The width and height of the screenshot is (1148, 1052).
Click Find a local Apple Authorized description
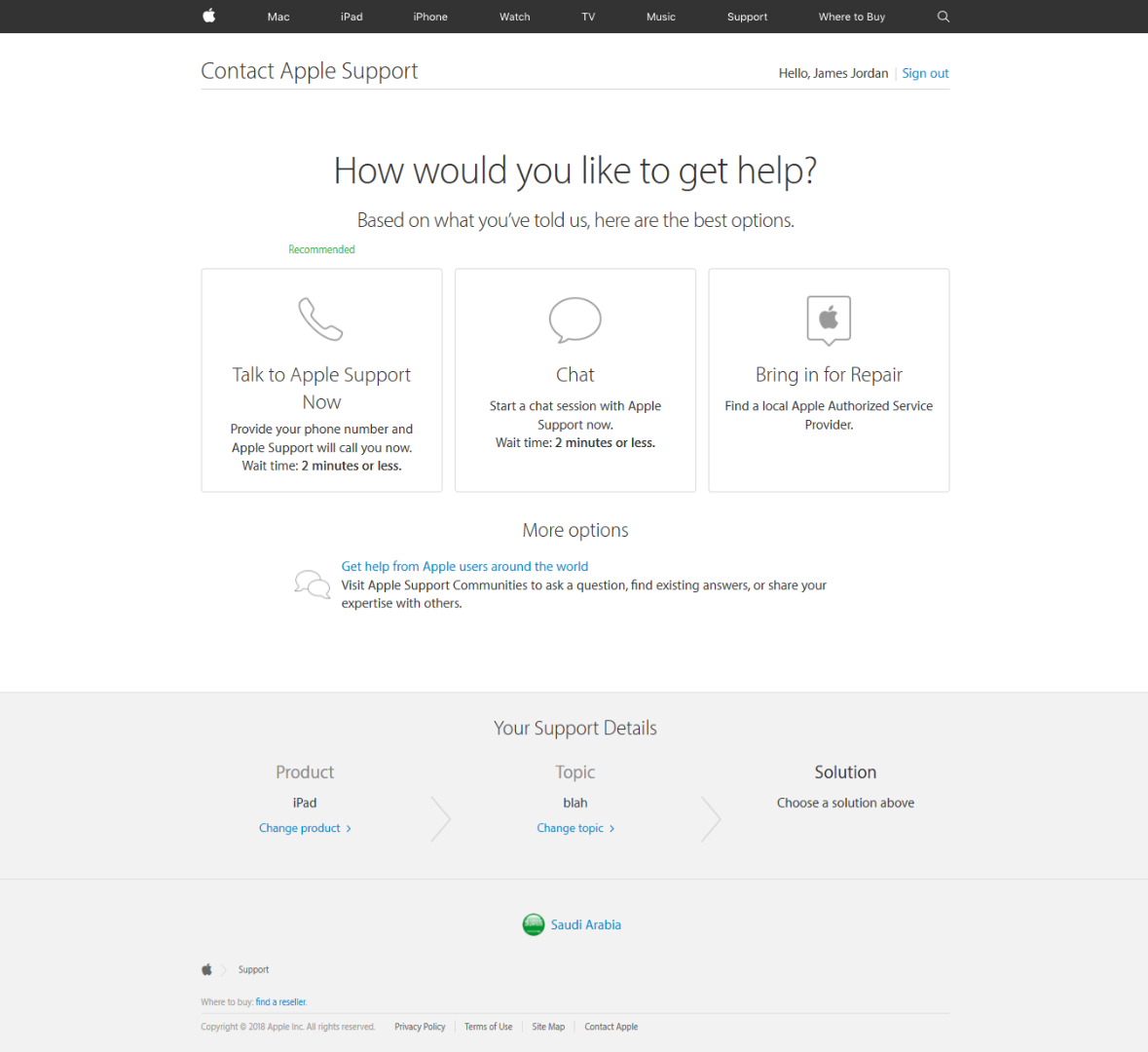click(829, 415)
